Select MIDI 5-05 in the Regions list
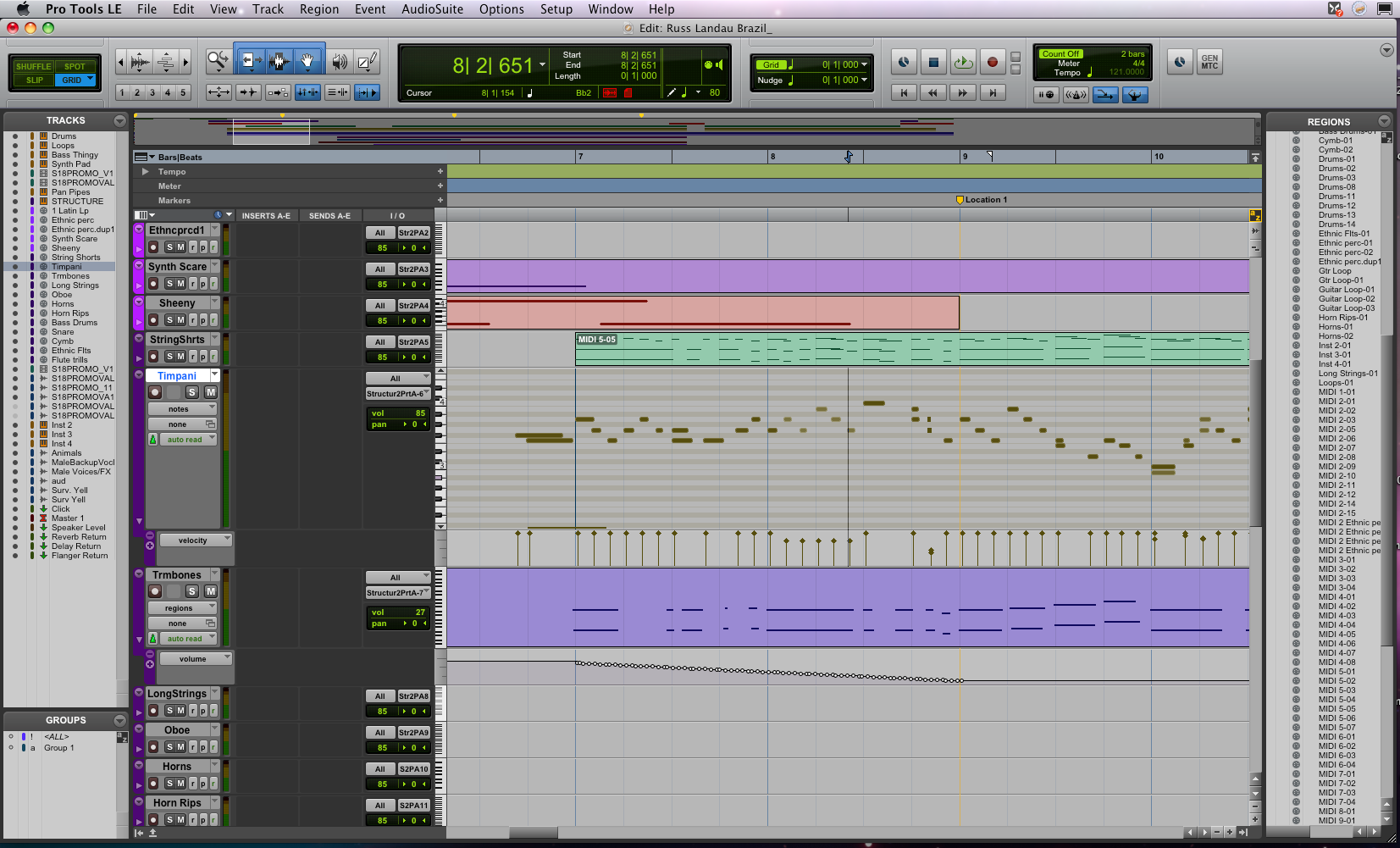1400x848 pixels. 1336,709
